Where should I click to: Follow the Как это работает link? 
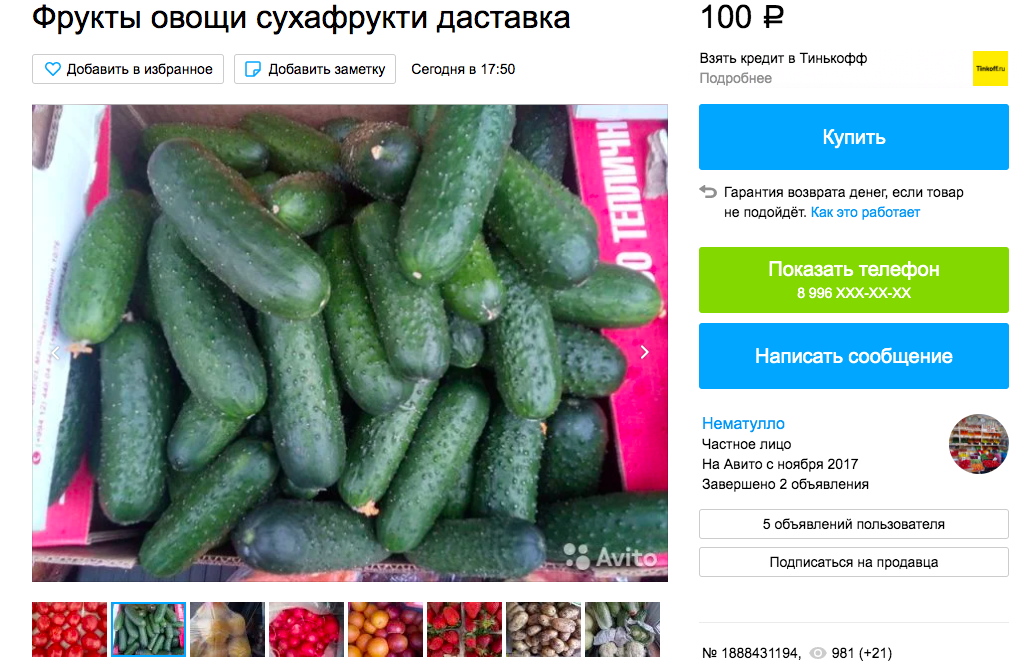tap(865, 212)
